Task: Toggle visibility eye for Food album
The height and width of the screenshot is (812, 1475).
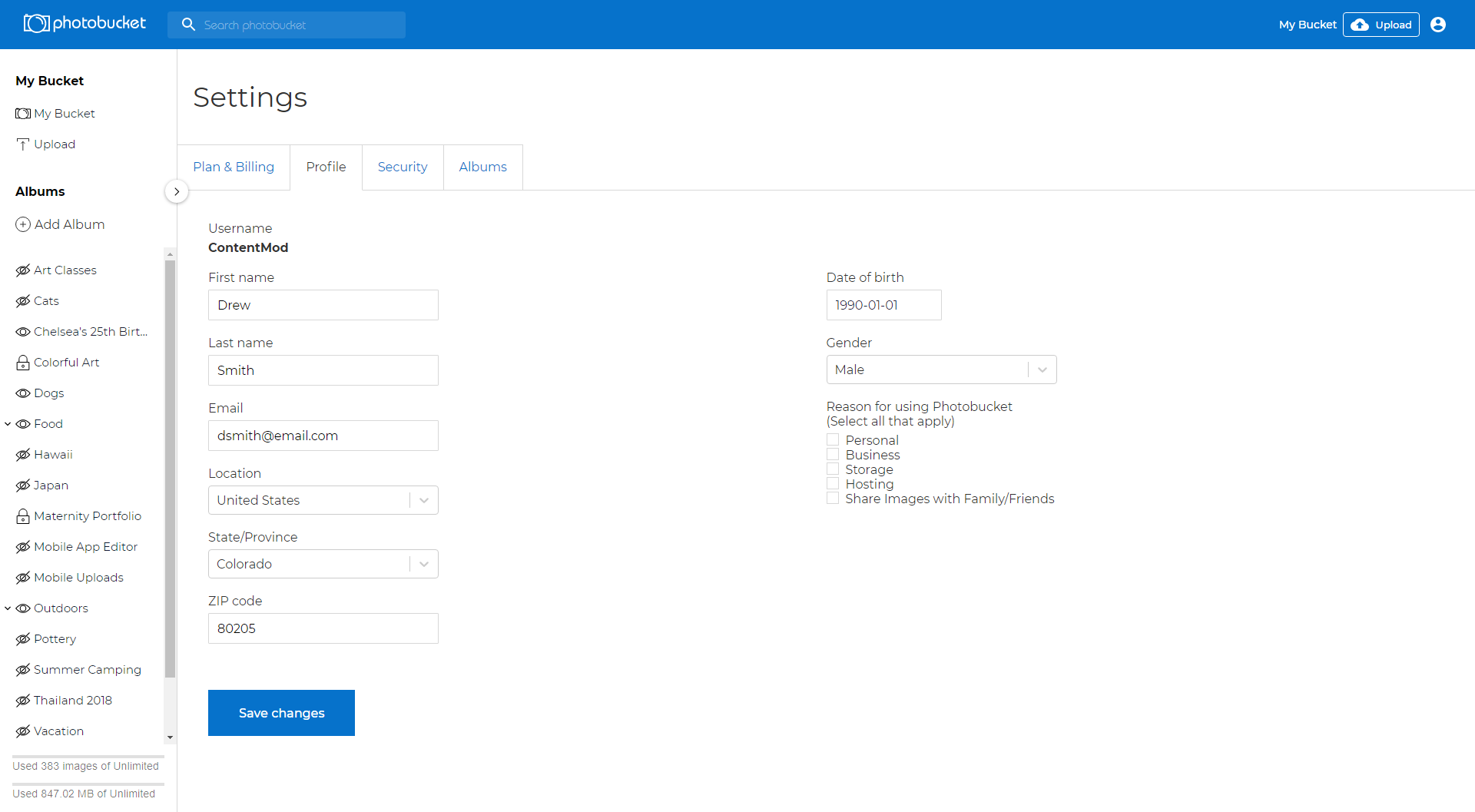Action: coord(23,424)
